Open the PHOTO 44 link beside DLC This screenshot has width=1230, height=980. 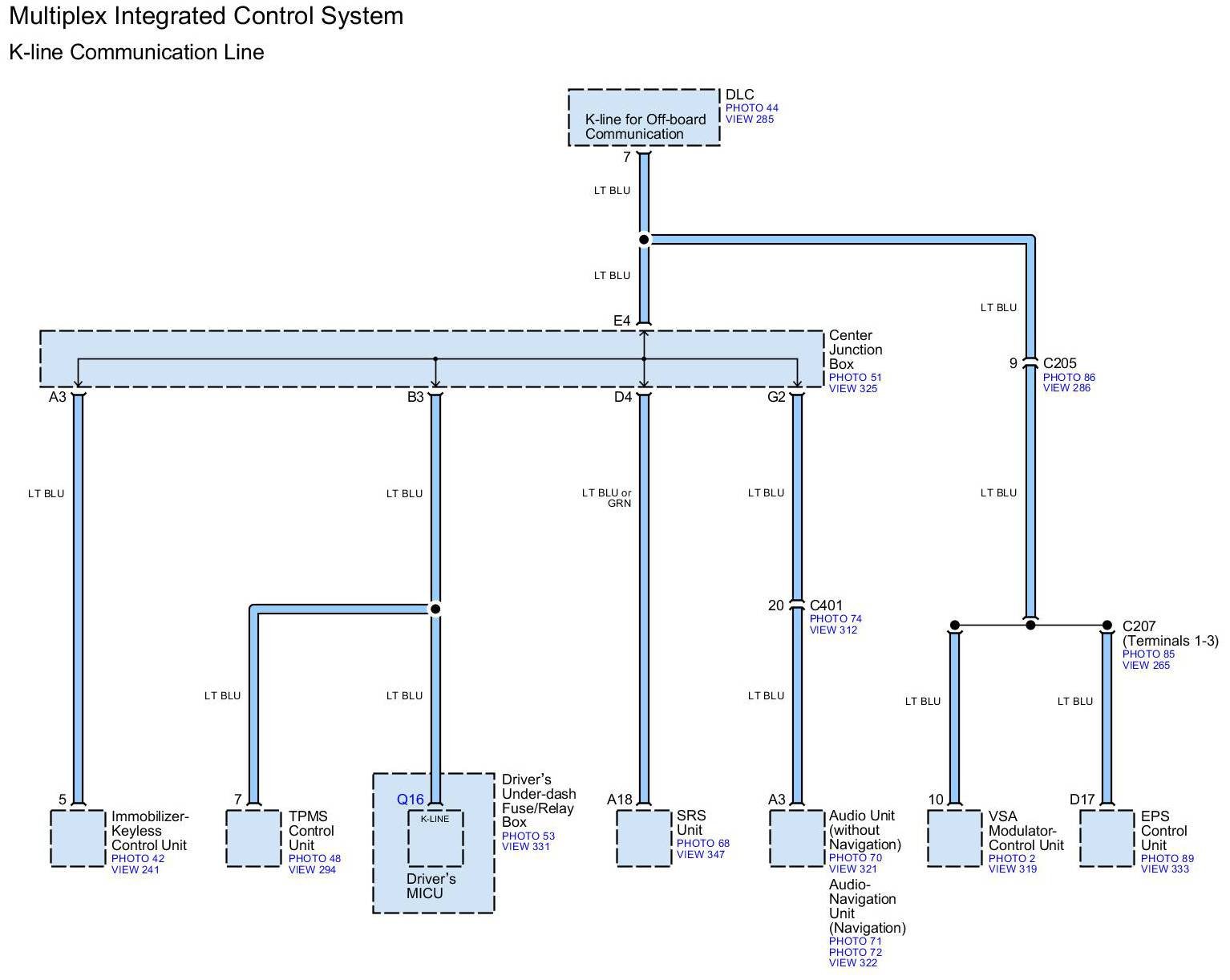pyautogui.click(x=751, y=108)
